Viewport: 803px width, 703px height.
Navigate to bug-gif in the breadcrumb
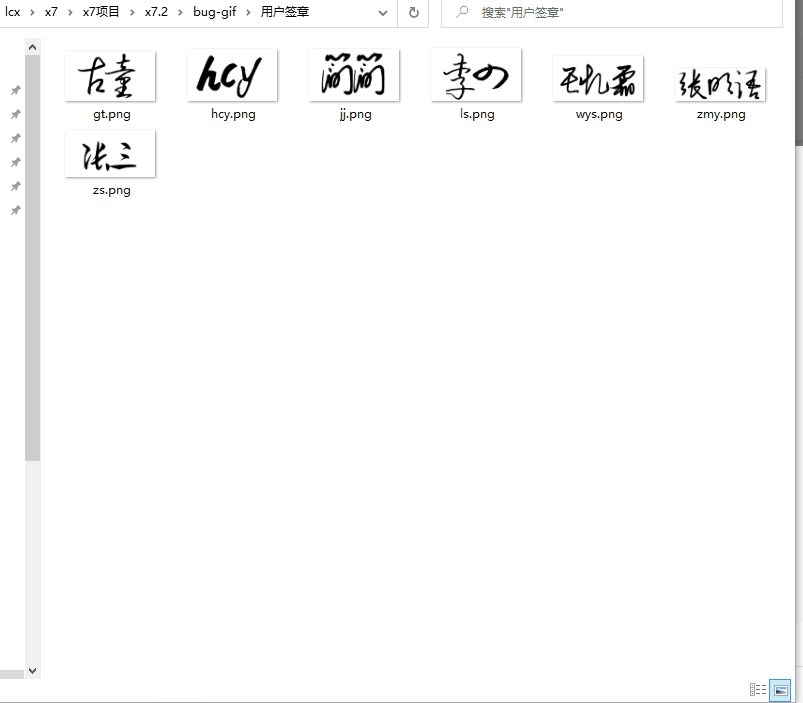pyautogui.click(x=215, y=12)
